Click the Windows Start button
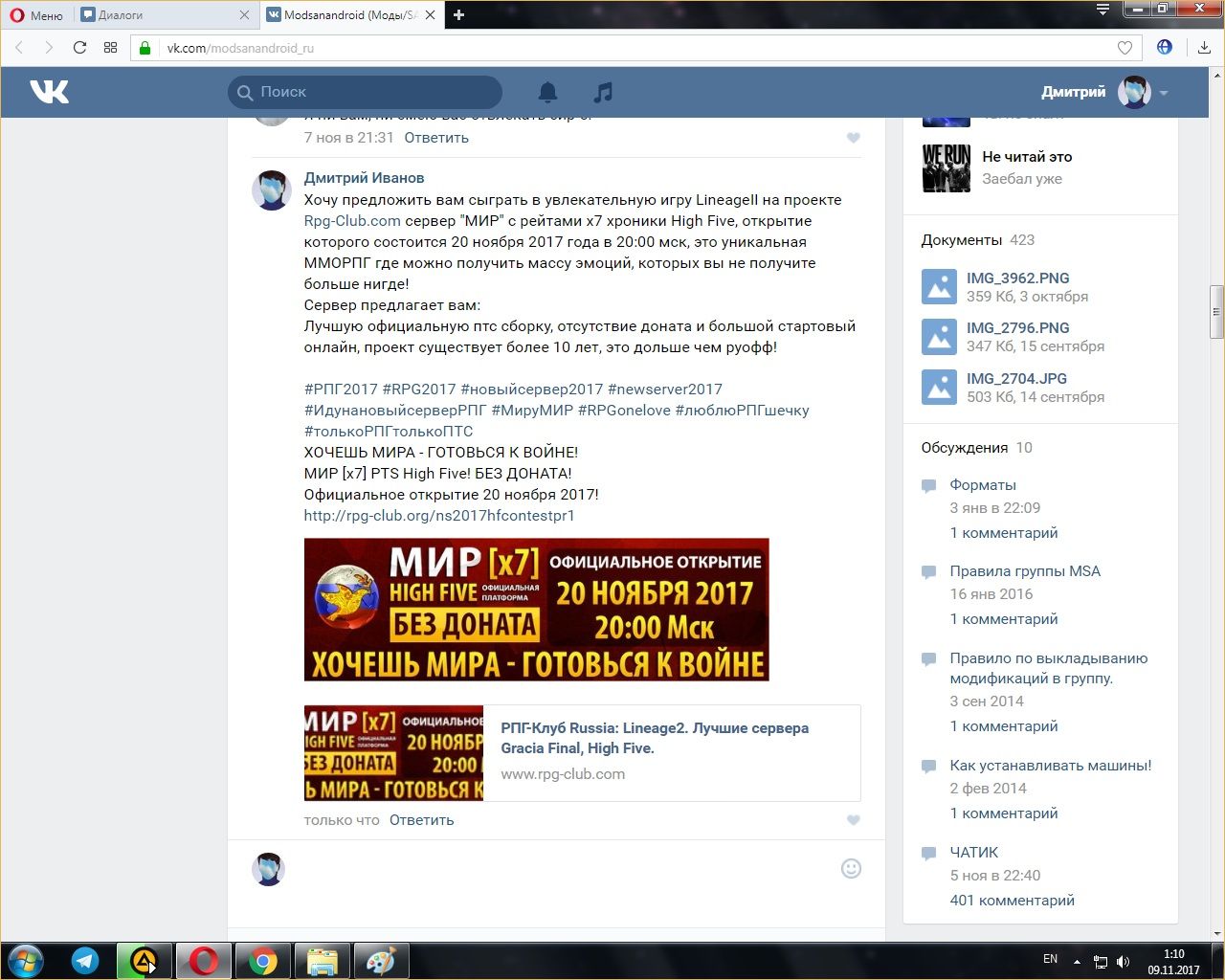 [25, 961]
